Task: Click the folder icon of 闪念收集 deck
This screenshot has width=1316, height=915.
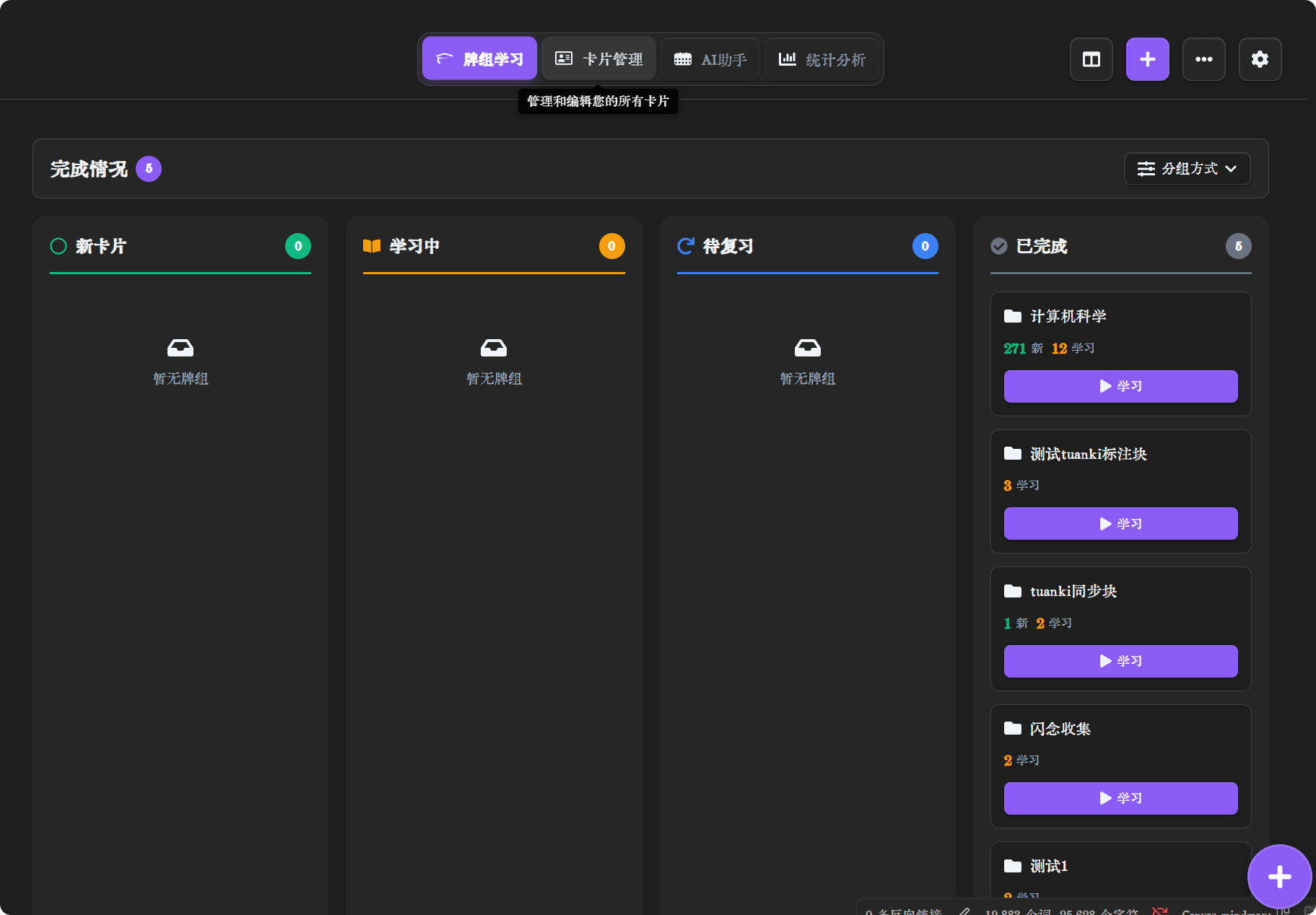Action: pos(1013,728)
